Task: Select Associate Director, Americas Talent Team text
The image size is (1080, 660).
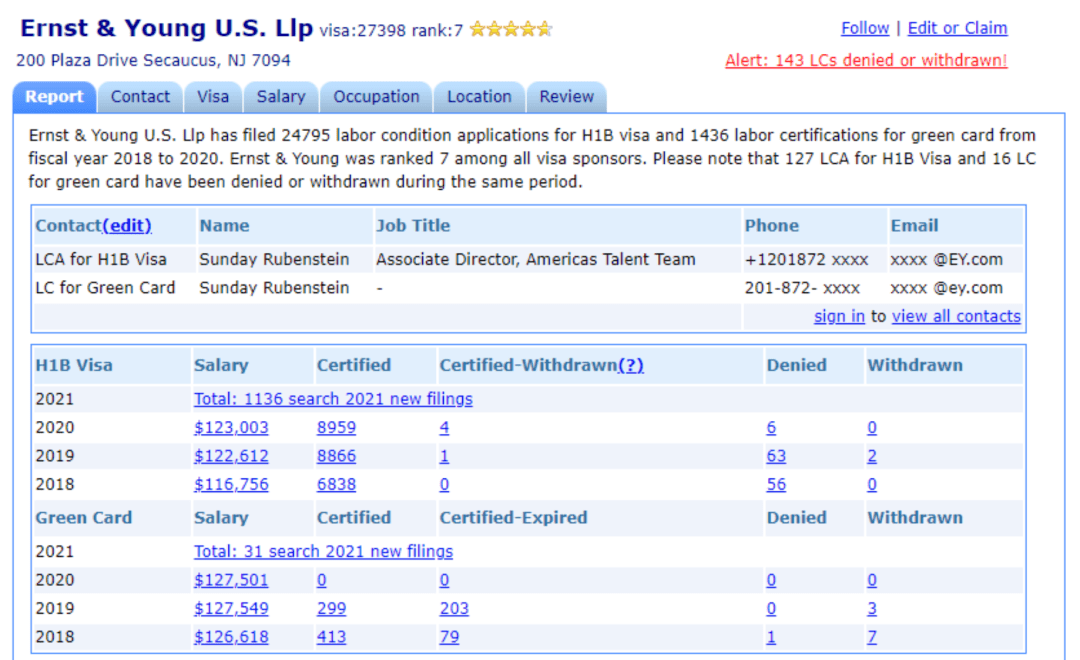Action: coord(535,260)
